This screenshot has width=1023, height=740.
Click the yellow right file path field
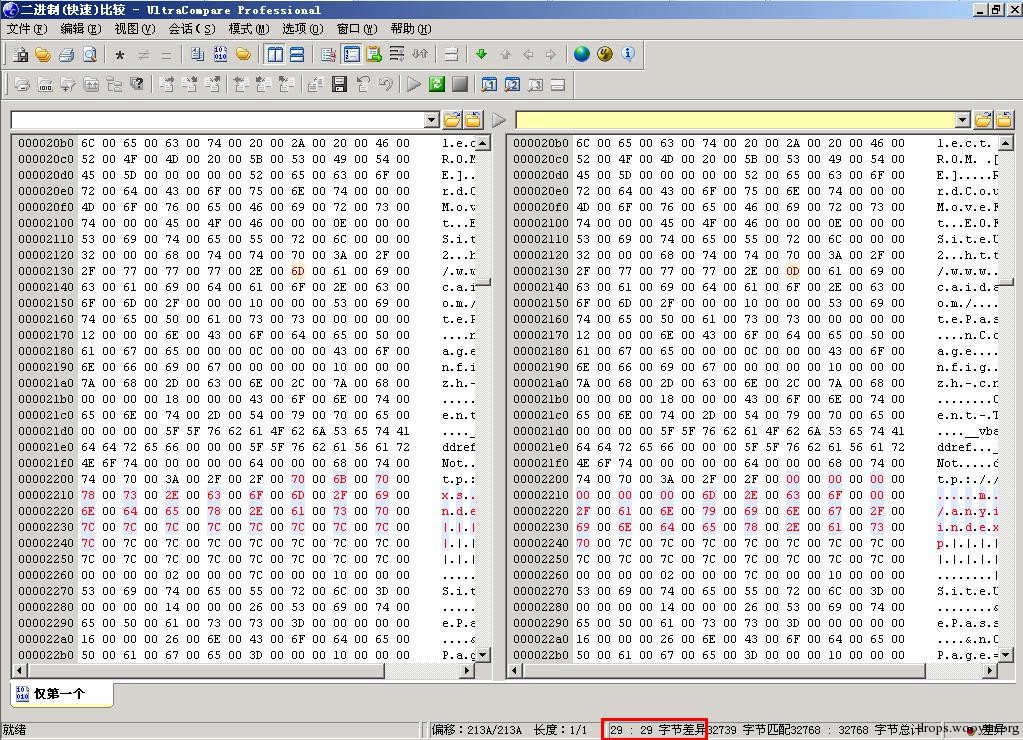pos(735,120)
